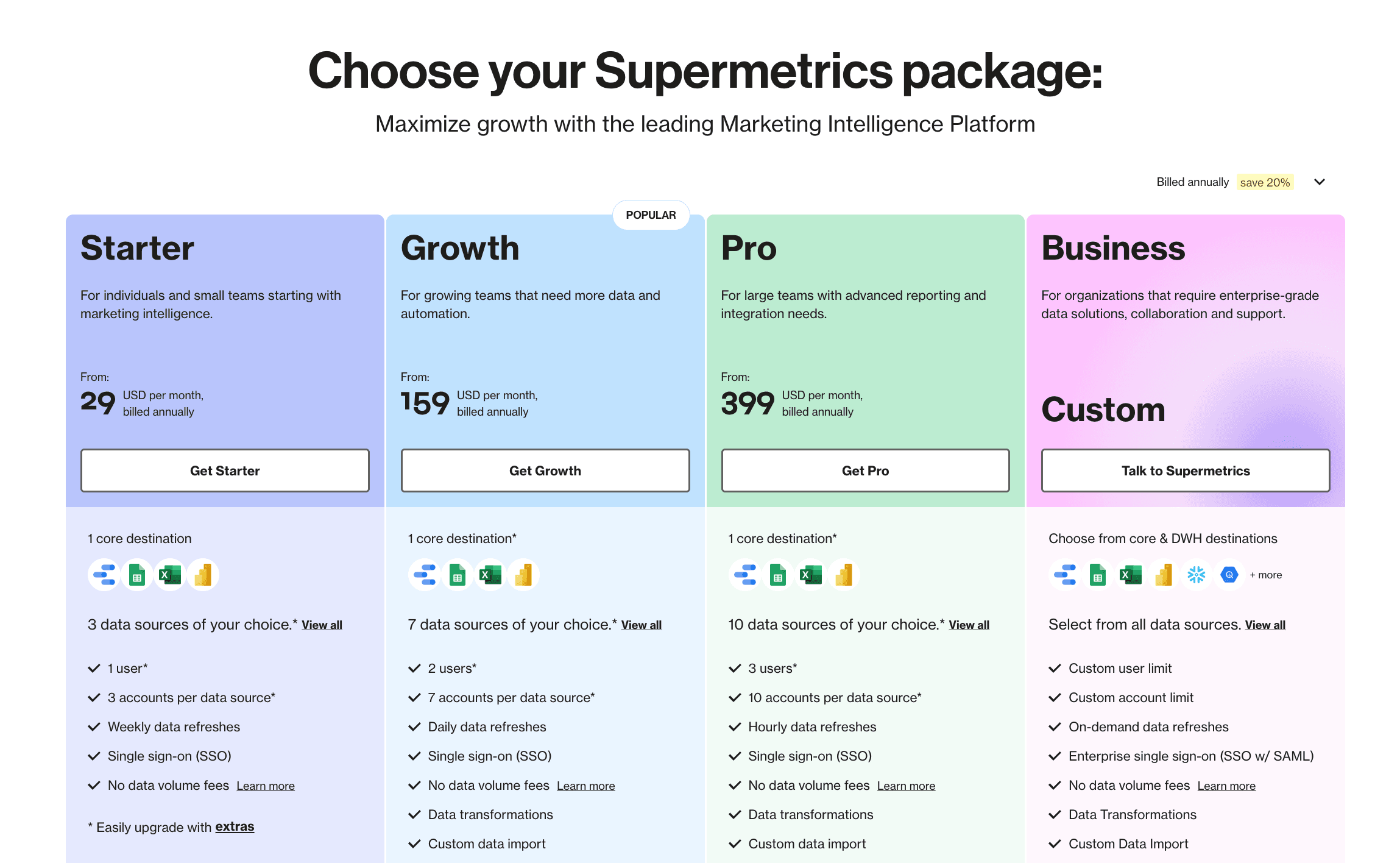
Task: Click Excel icon in Growth plan
Action: tap(490, 575)
